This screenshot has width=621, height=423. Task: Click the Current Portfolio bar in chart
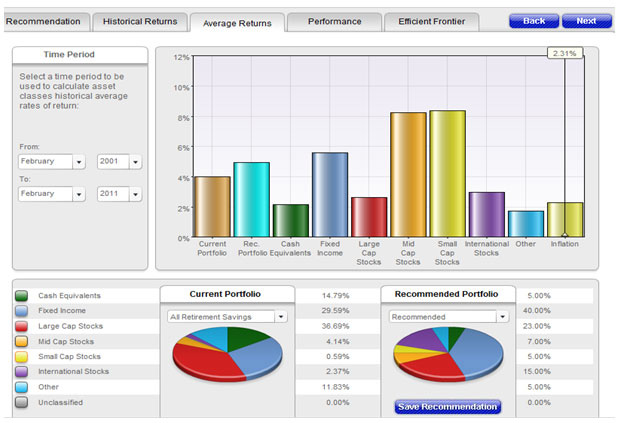pos(212,207)
